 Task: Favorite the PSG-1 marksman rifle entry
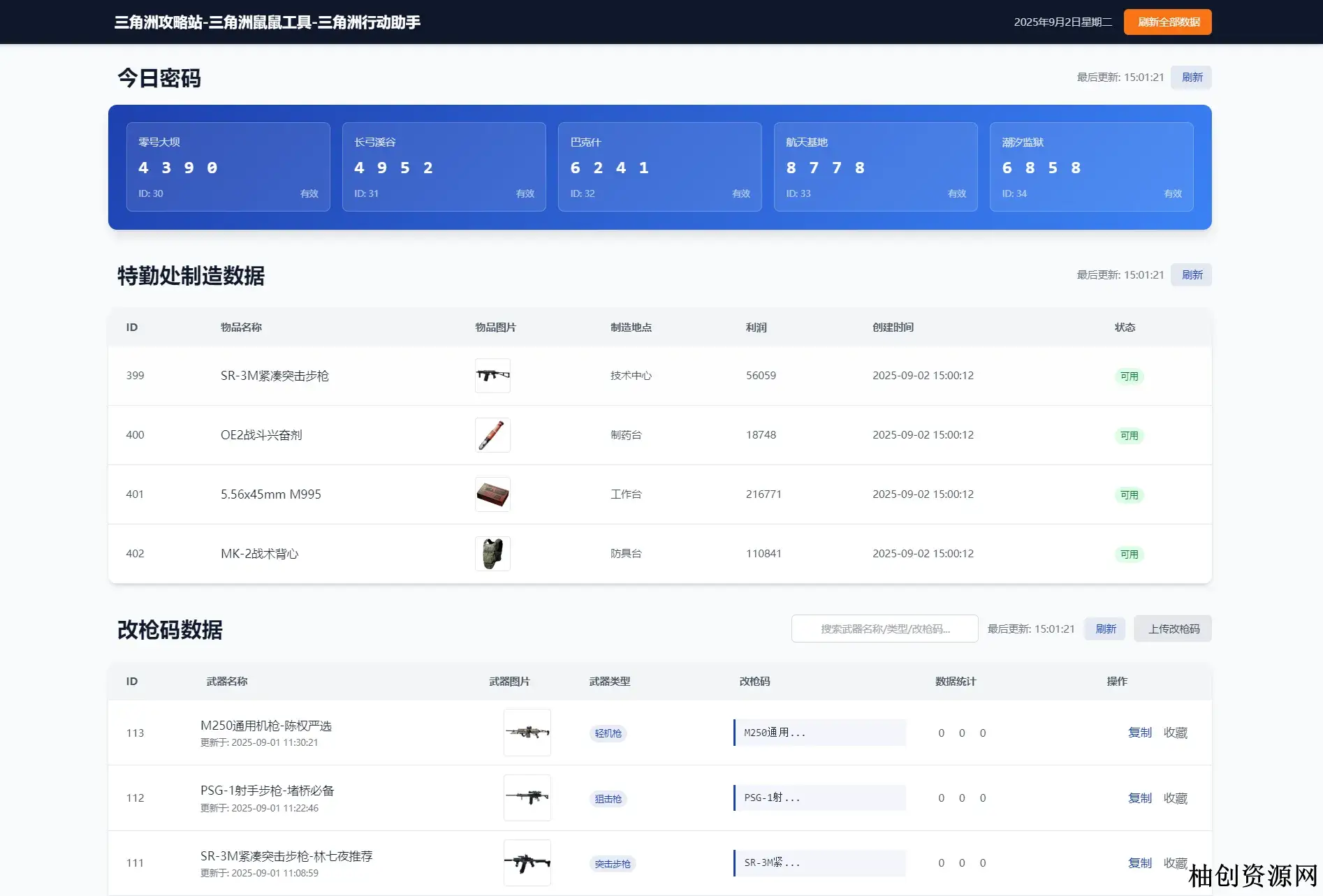(x=1175, y=798)
